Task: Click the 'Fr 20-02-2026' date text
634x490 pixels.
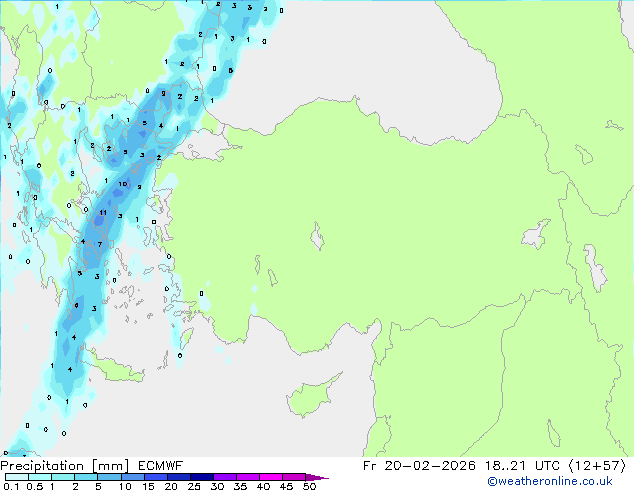Action: click(419, 466)
